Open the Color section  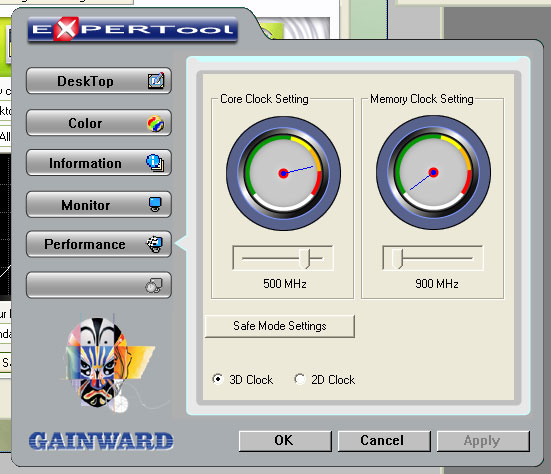(99, 123)
